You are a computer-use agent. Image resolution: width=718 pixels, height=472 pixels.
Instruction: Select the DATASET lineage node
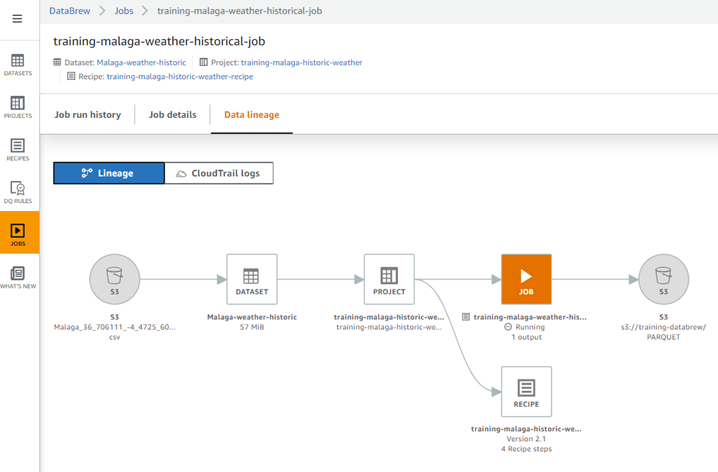[x=252, y=279]
